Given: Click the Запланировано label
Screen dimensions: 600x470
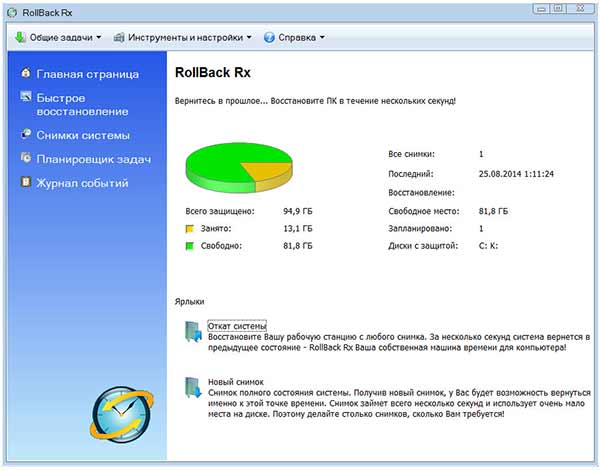Looking at the screenshot, I should (x=420, y=228).
